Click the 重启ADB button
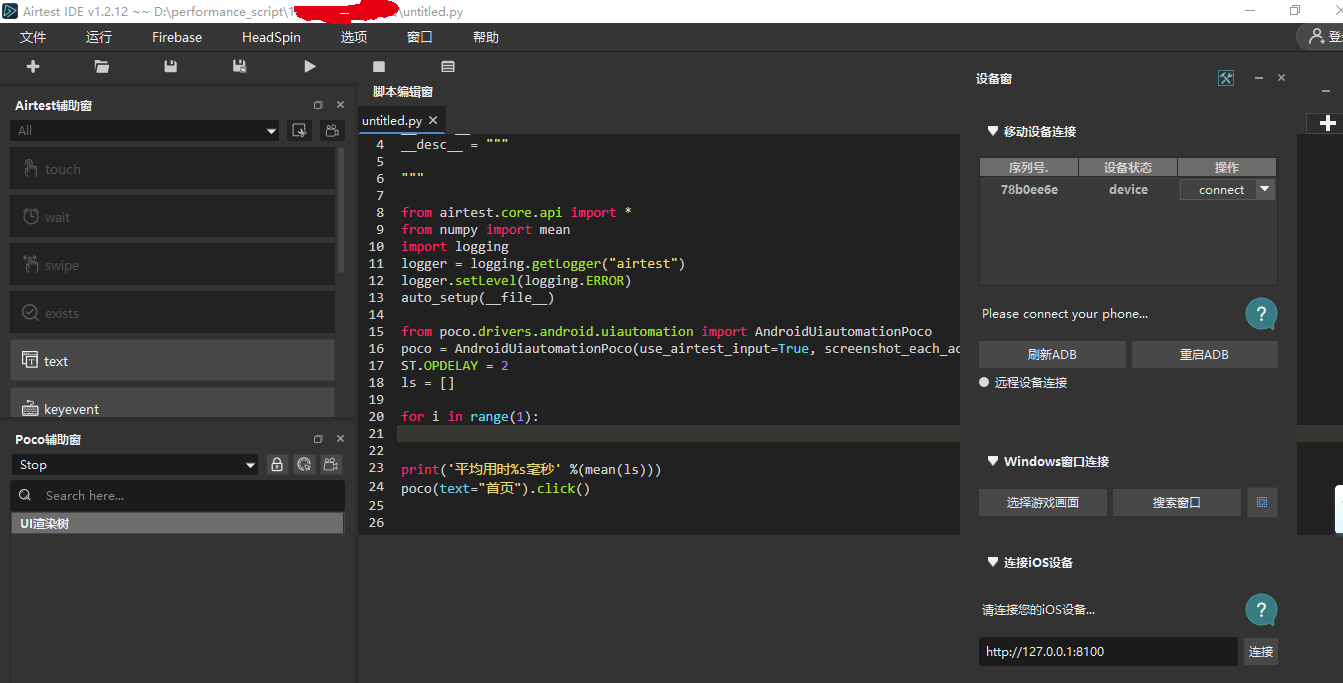The width and height of the screenshot is (1343, 683). (1204, 355)
